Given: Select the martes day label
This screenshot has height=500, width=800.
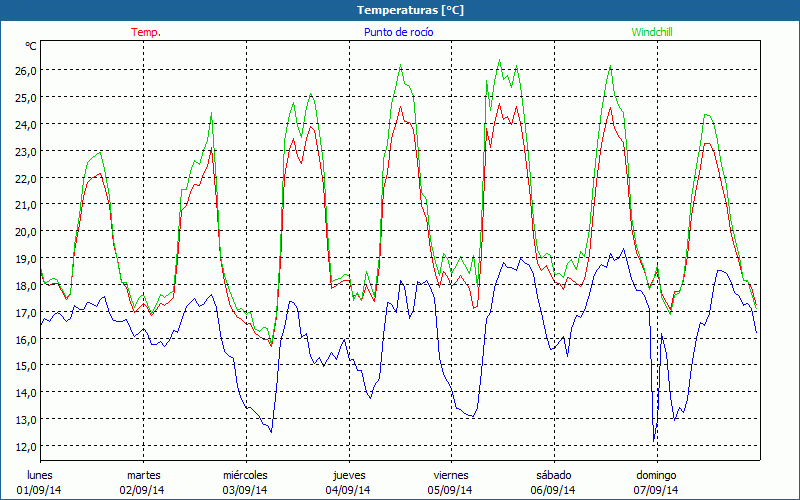Looking at the screenshot, I should point(143,475).
